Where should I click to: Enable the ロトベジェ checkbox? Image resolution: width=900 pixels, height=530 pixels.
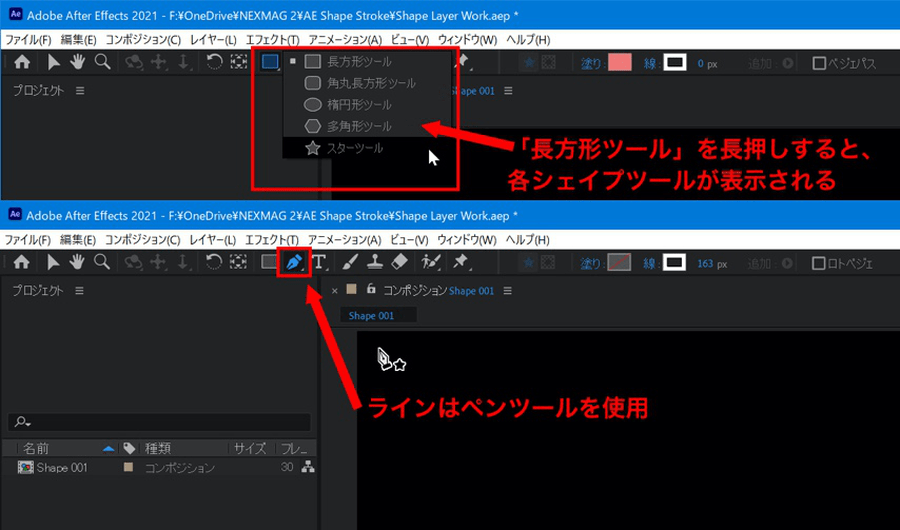(818, 264)
